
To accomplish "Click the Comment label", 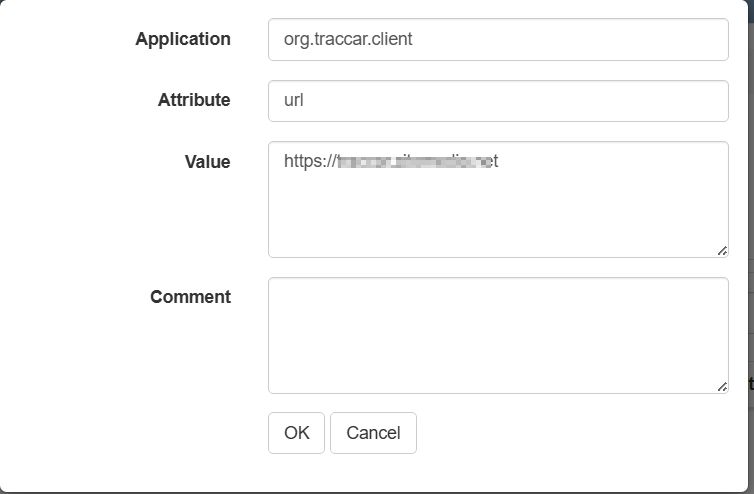I will [190, 297].
